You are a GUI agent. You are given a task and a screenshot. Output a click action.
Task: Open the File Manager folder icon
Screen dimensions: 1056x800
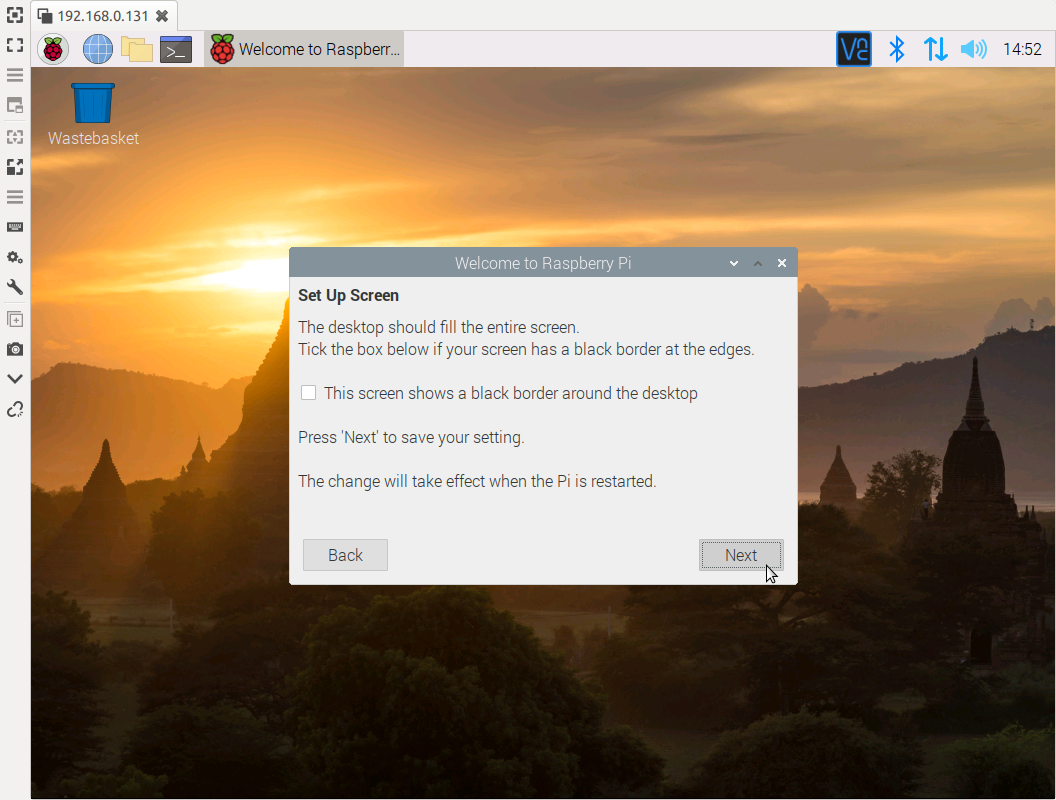137,50
